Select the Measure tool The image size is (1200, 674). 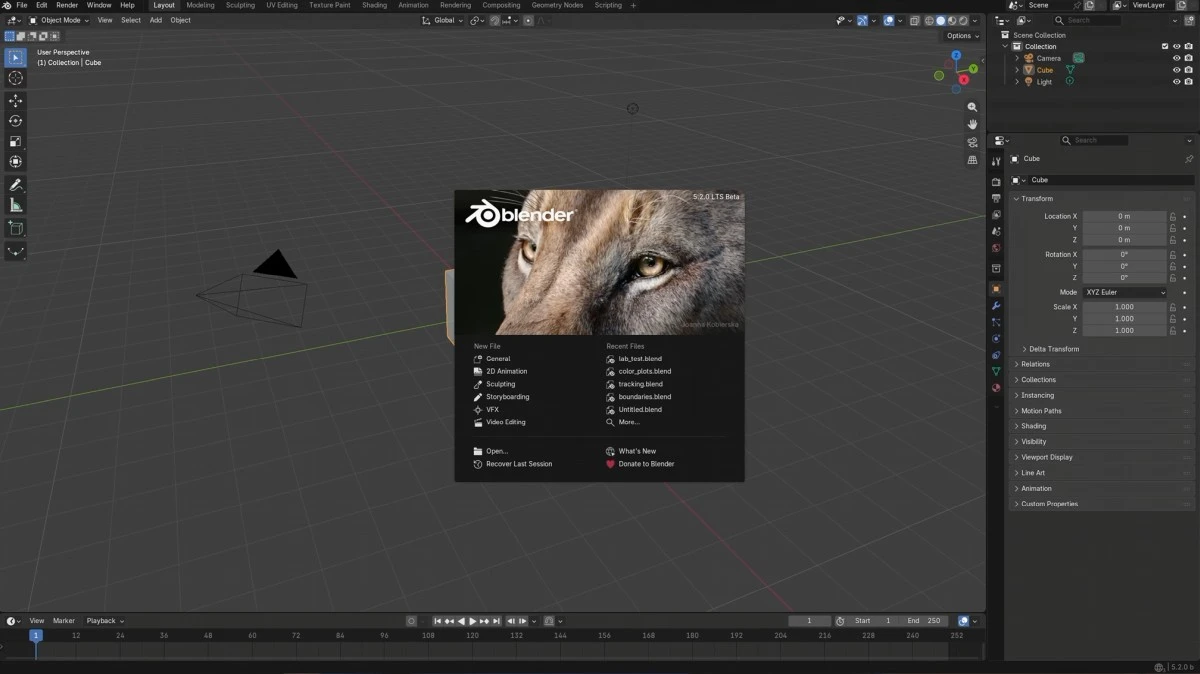pos(16,205)
